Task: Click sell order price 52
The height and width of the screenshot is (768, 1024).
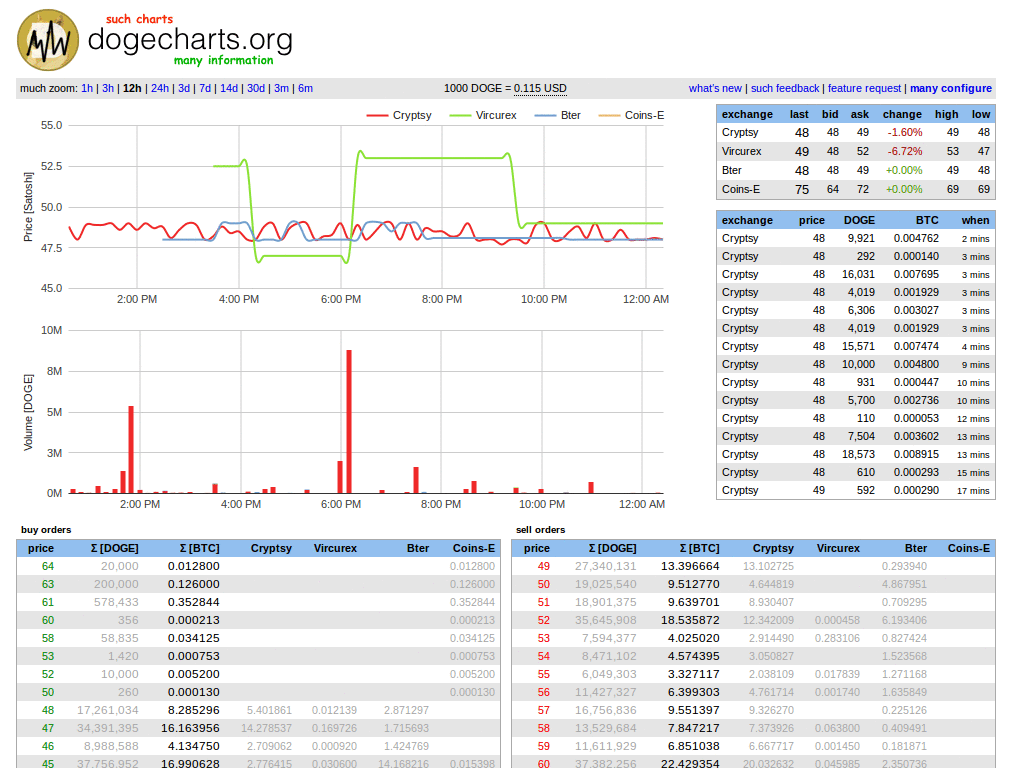Action: point(543,620)
